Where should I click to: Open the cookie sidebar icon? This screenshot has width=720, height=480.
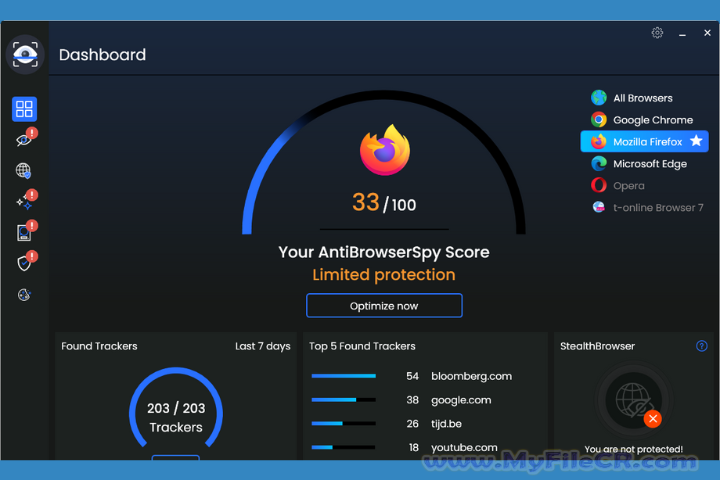(x=24, y=294)
